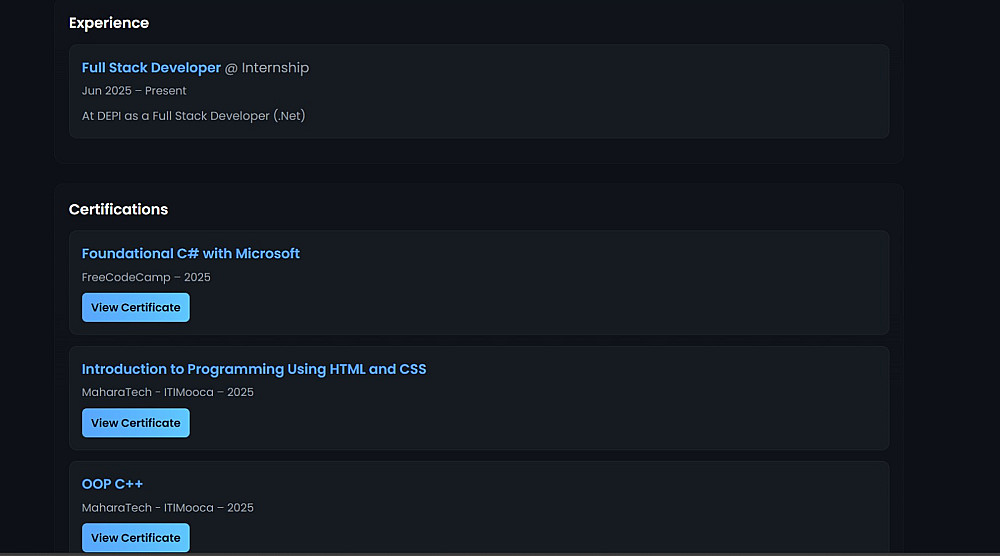This screenshot has height=556, width=1000.
Task: Select the Certifications section heading
Action: (118, 209)
